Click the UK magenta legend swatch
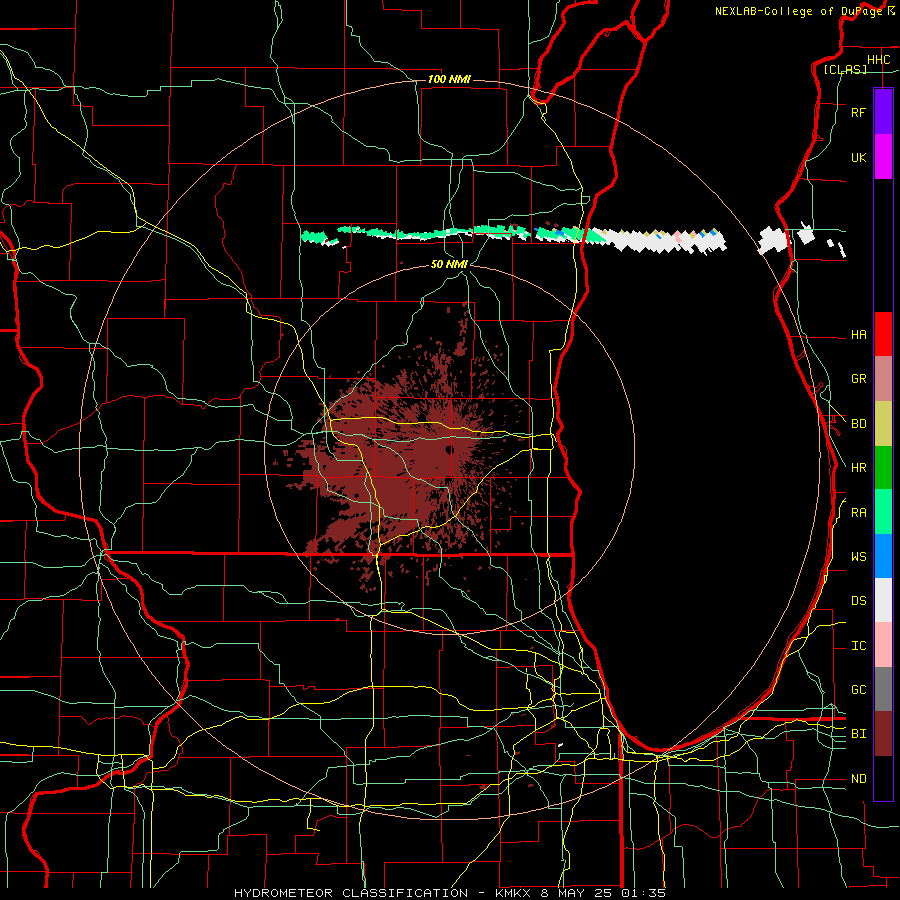Image resolution: width=900 pixels, height=900 pixels. [883, 157]
